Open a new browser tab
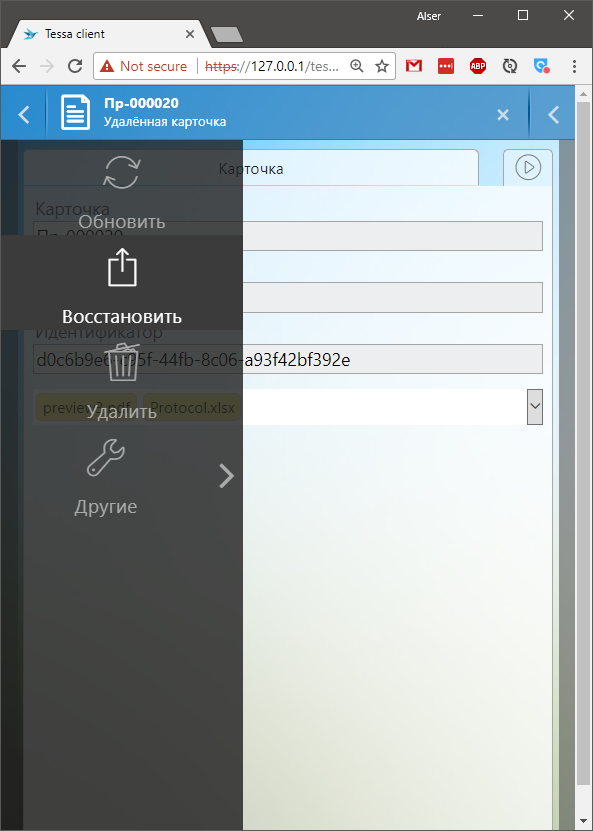This screenshot has height=831, width=593. click(x=227, y=34)
